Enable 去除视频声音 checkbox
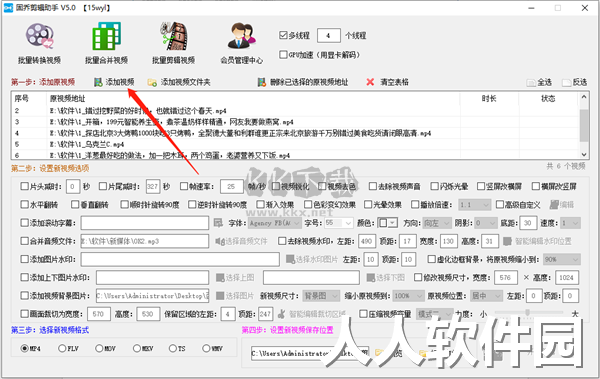Image resolution: width=600 pixels, height=379 pixels. pyautogui.click(x=373, y=186)
